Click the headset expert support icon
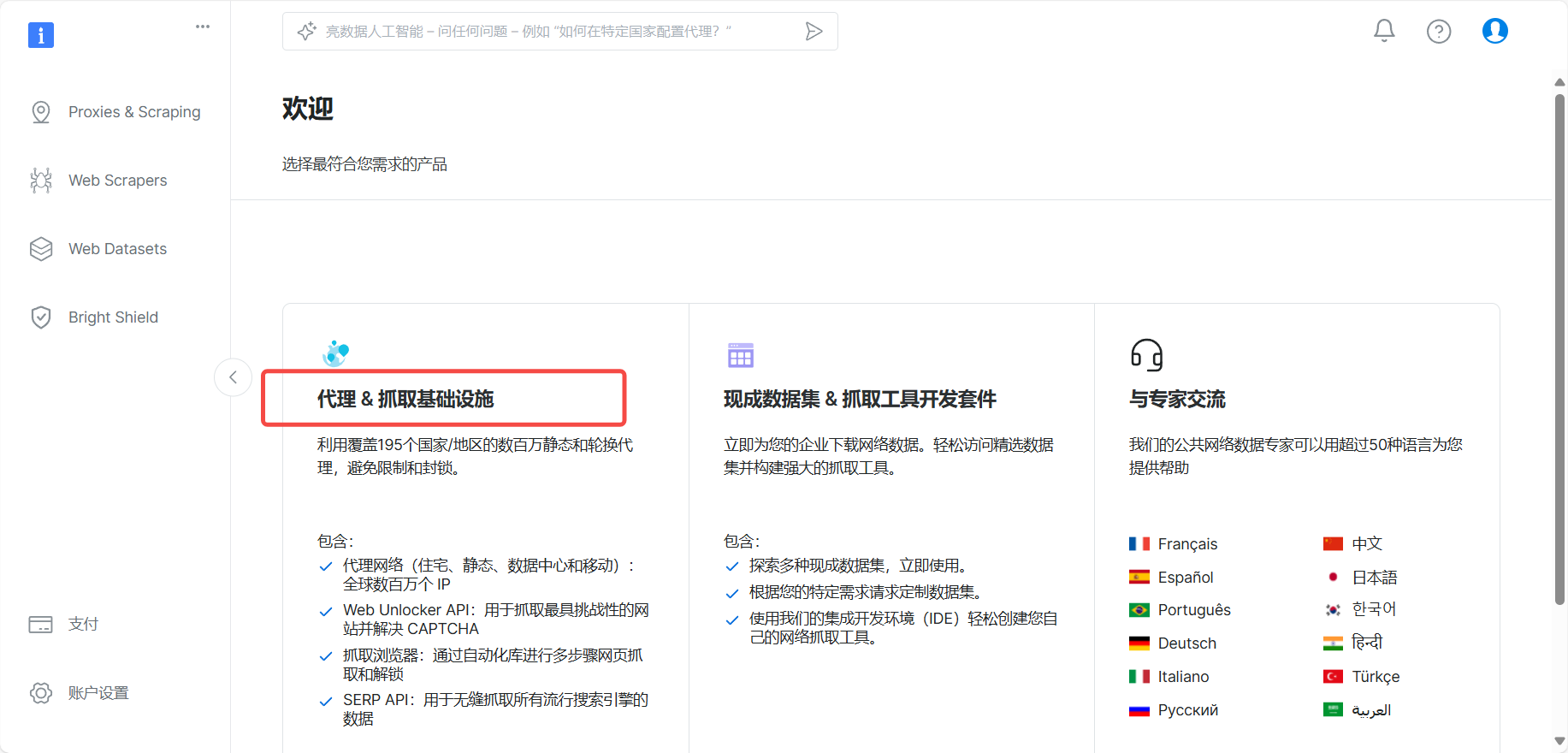 click(x=1146, y=354)
